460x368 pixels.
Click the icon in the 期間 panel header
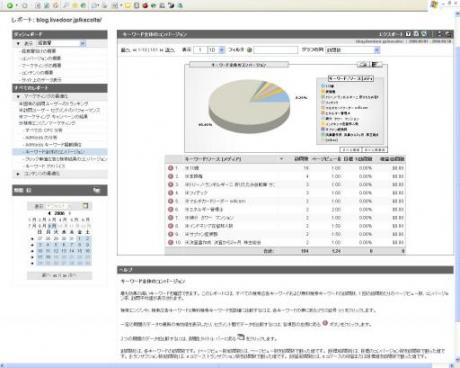97,190
